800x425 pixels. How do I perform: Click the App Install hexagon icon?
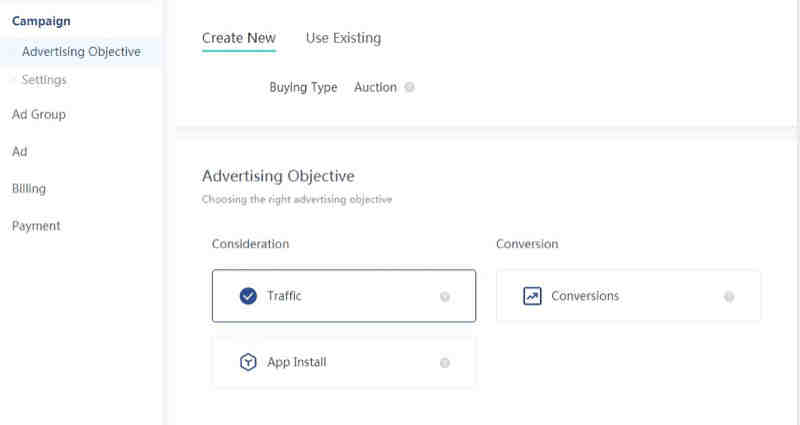tap(248, 362)
